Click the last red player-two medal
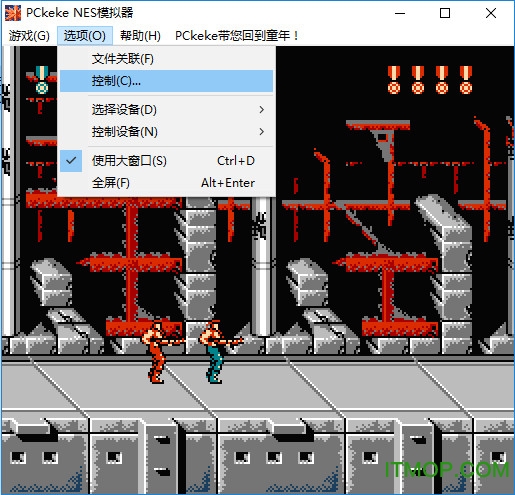 click(x=466, y=80)
